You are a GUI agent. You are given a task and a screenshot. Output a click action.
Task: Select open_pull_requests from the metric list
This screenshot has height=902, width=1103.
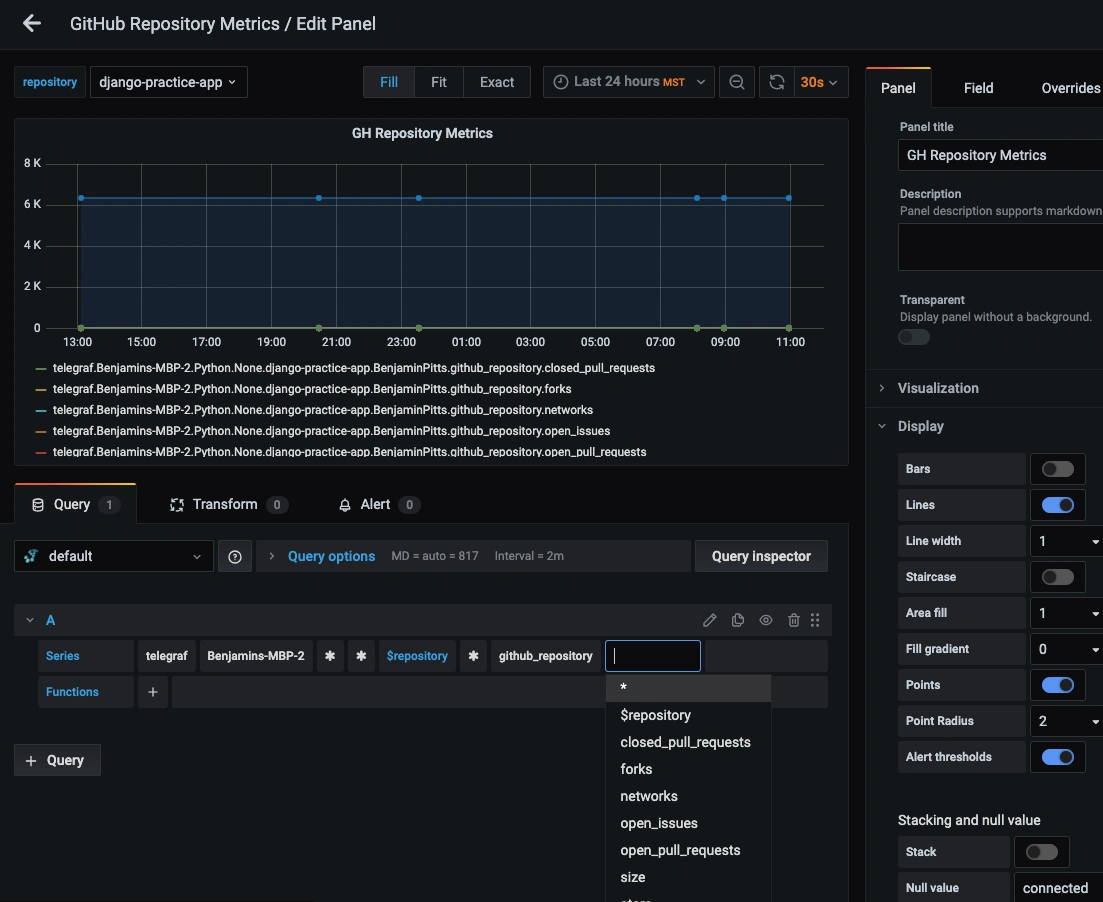pos(688,851)
